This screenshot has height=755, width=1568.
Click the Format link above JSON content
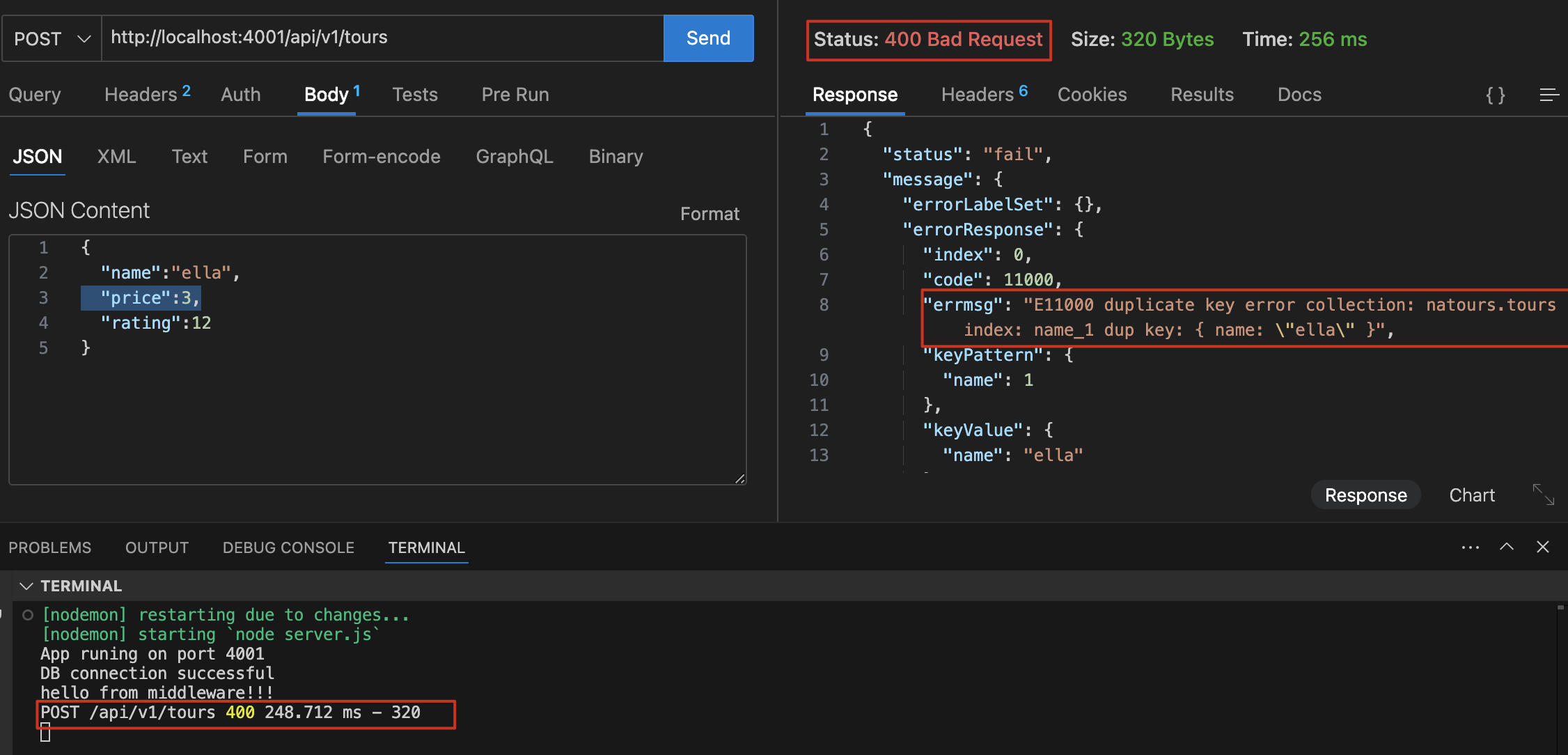(x=709, y=214)
